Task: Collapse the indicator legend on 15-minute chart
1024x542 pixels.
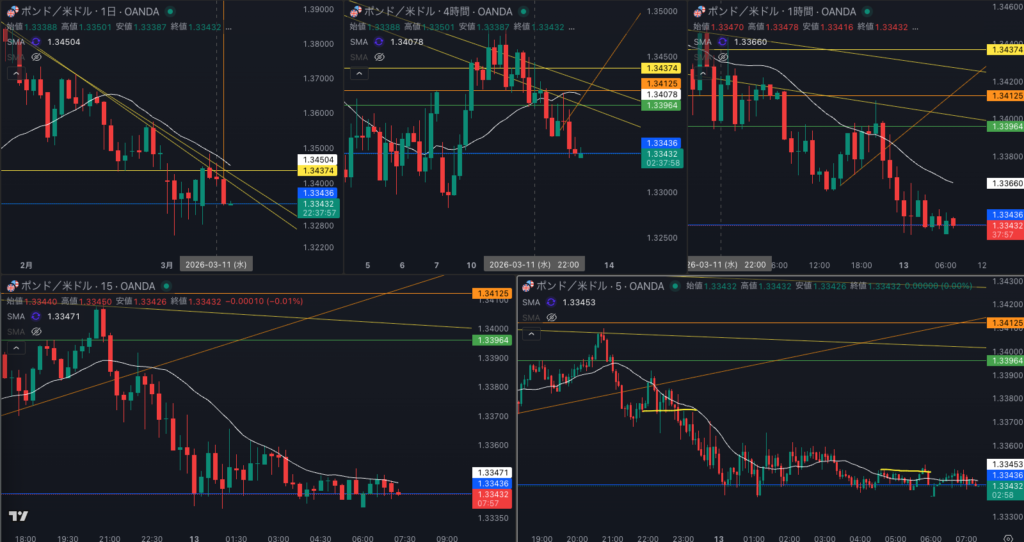Action: (x=17, y=348)
